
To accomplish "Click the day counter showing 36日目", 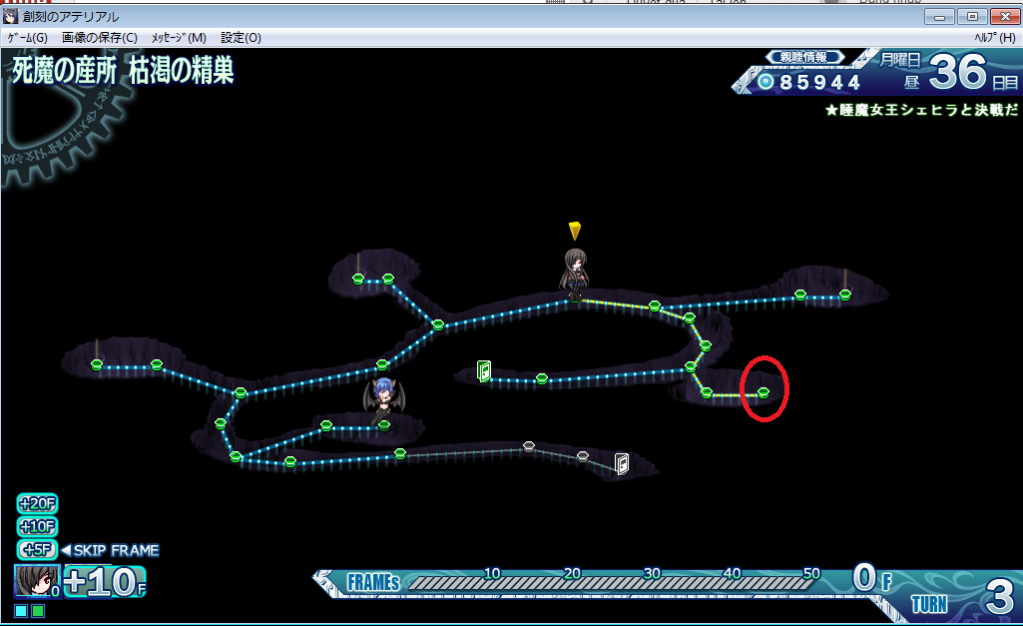I will click(x=973, y=73).
